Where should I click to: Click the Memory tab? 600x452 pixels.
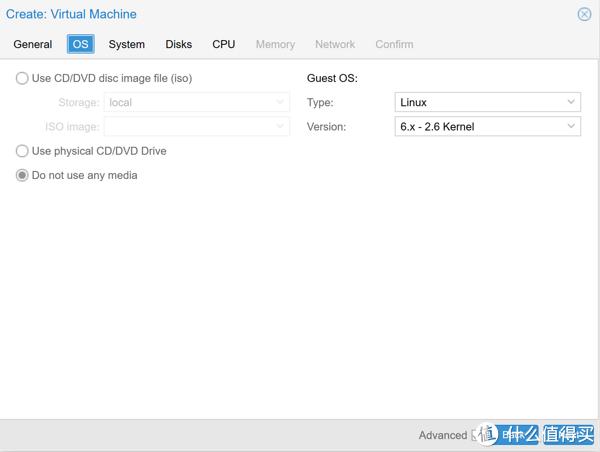[x=275, y=44]
